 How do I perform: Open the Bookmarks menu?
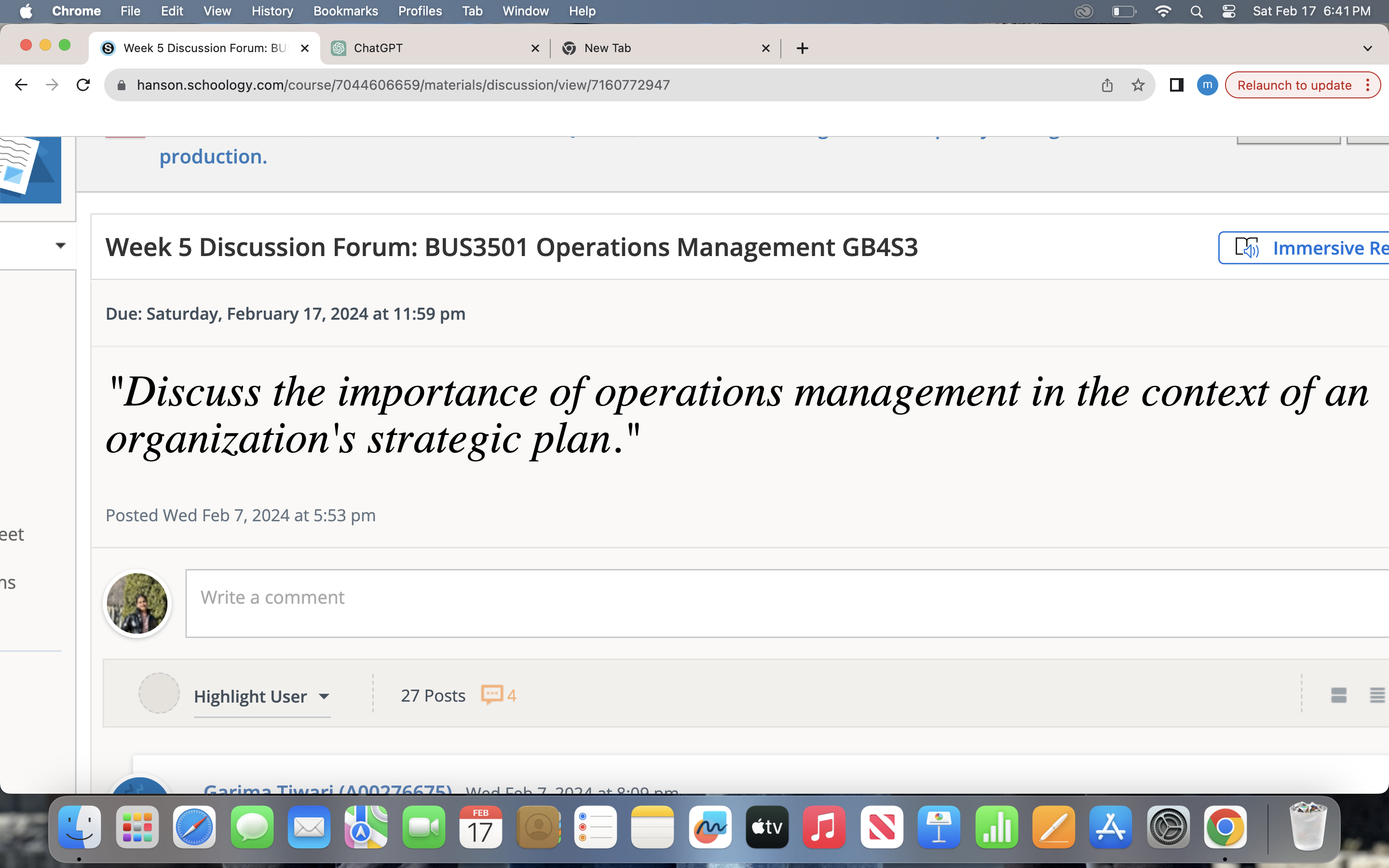pyautogui.click(x=345, y=11)
